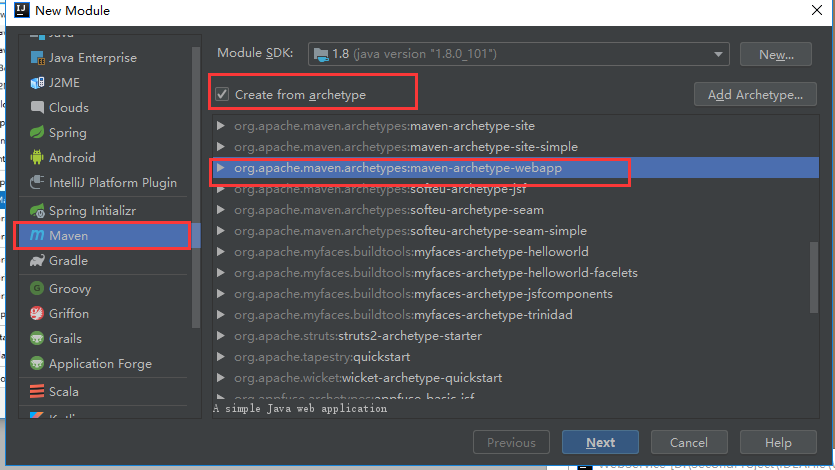Click the module type list scrollbar
835x470 pixels.
coord(196,186)
